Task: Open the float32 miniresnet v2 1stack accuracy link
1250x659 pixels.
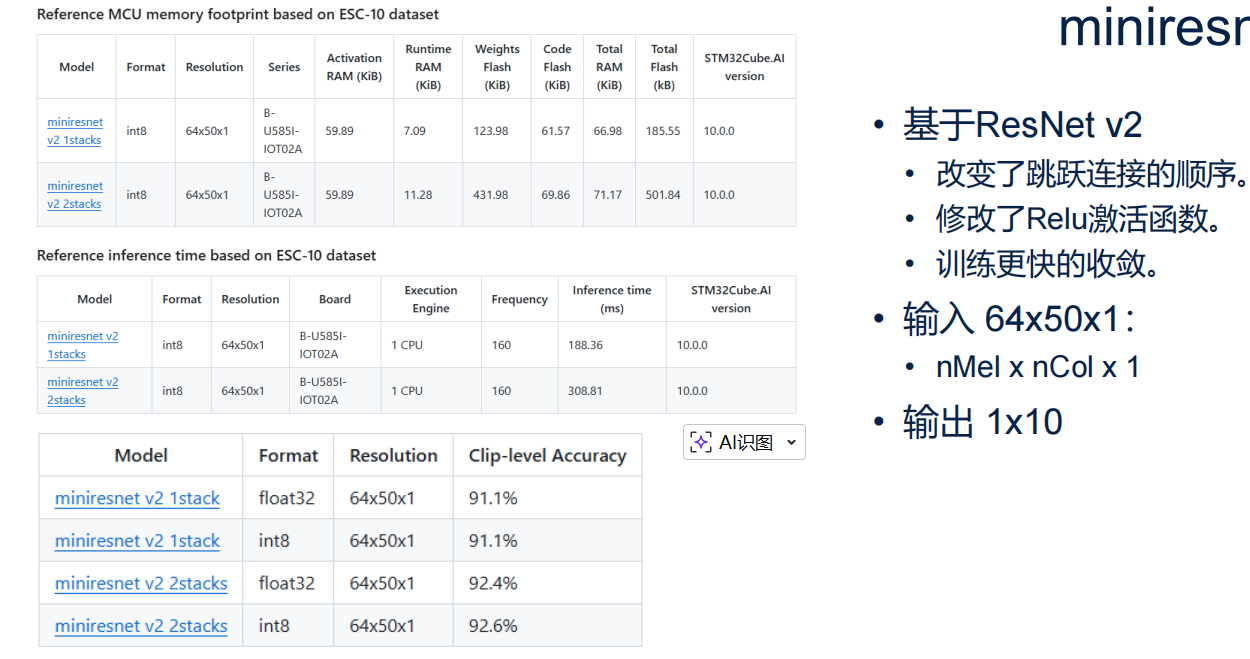Action: [137, 498]
